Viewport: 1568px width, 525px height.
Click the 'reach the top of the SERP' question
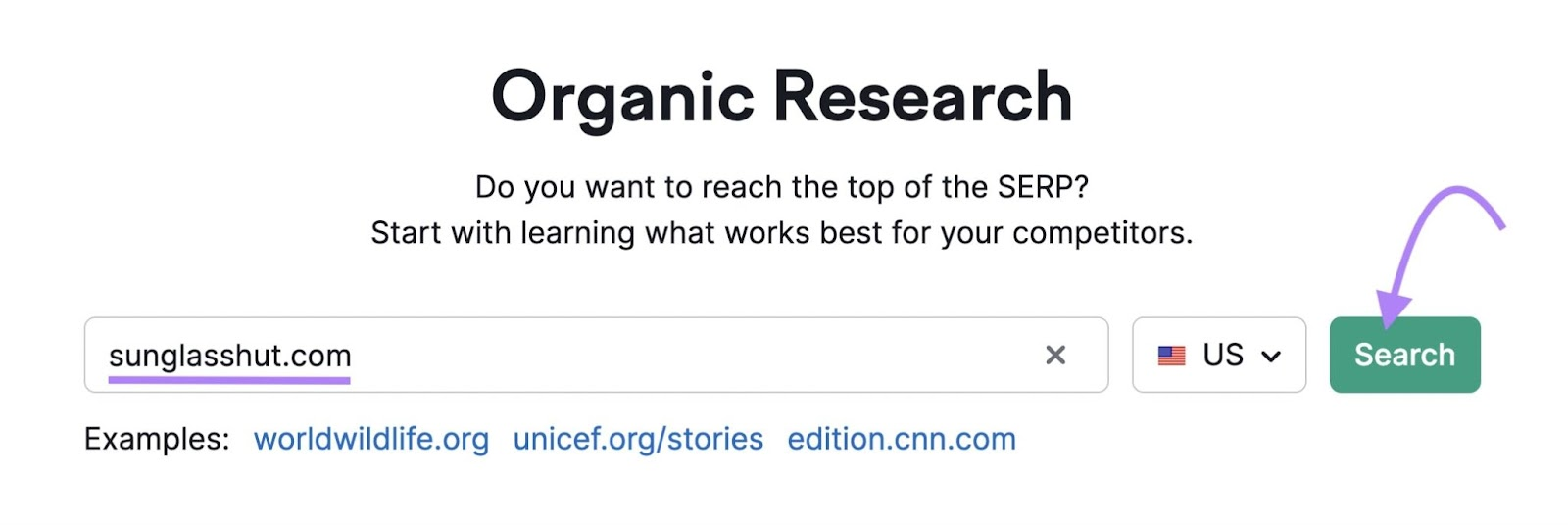tap(782, 187)
